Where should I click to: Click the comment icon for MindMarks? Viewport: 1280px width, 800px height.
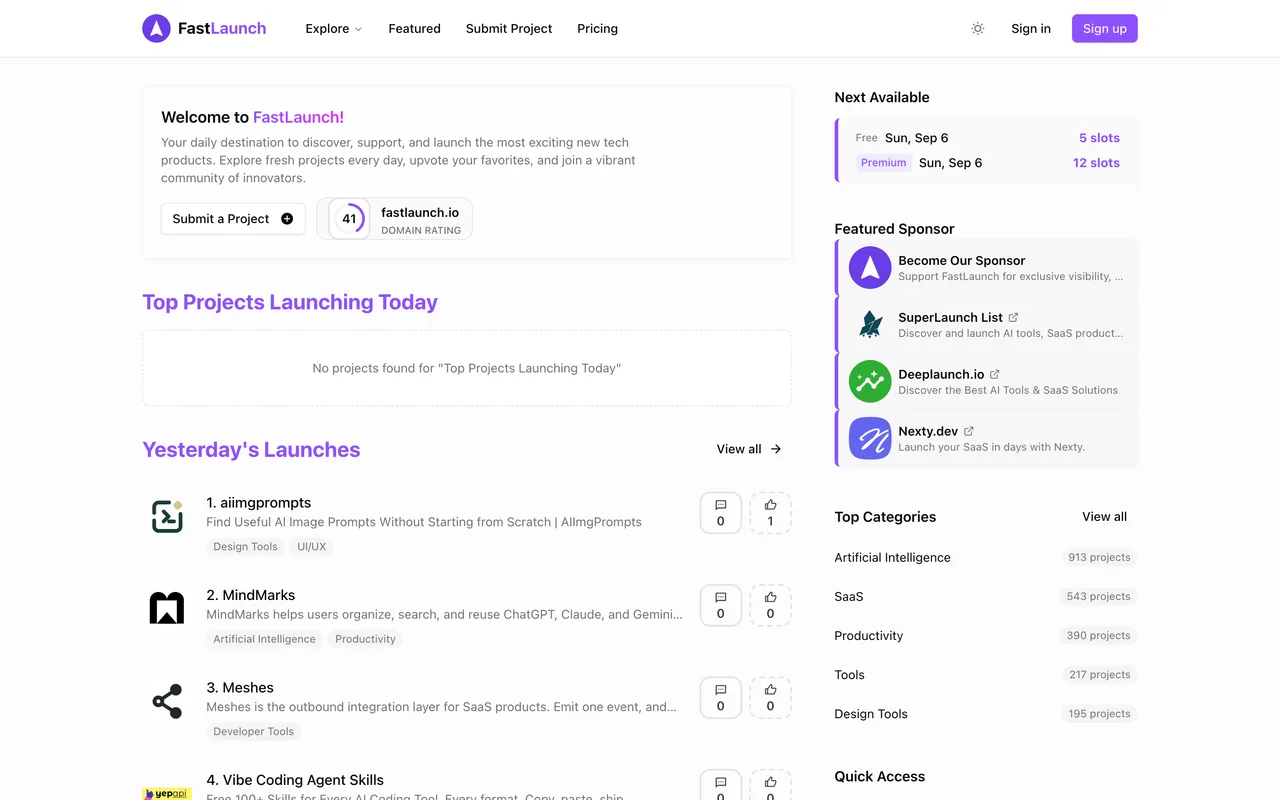click(x=721, y=605)
